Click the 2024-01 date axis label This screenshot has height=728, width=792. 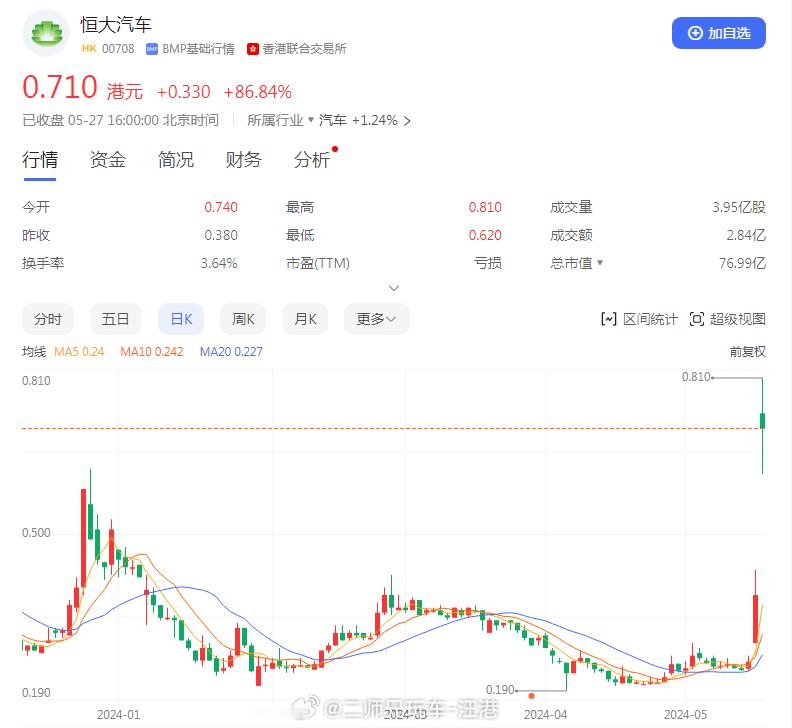118,715
